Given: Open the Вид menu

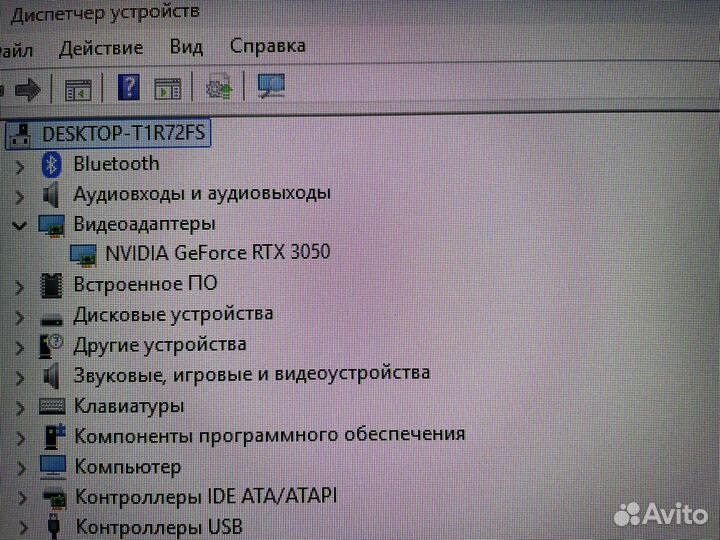Looking at the screenshot, I should pos(186,47).
